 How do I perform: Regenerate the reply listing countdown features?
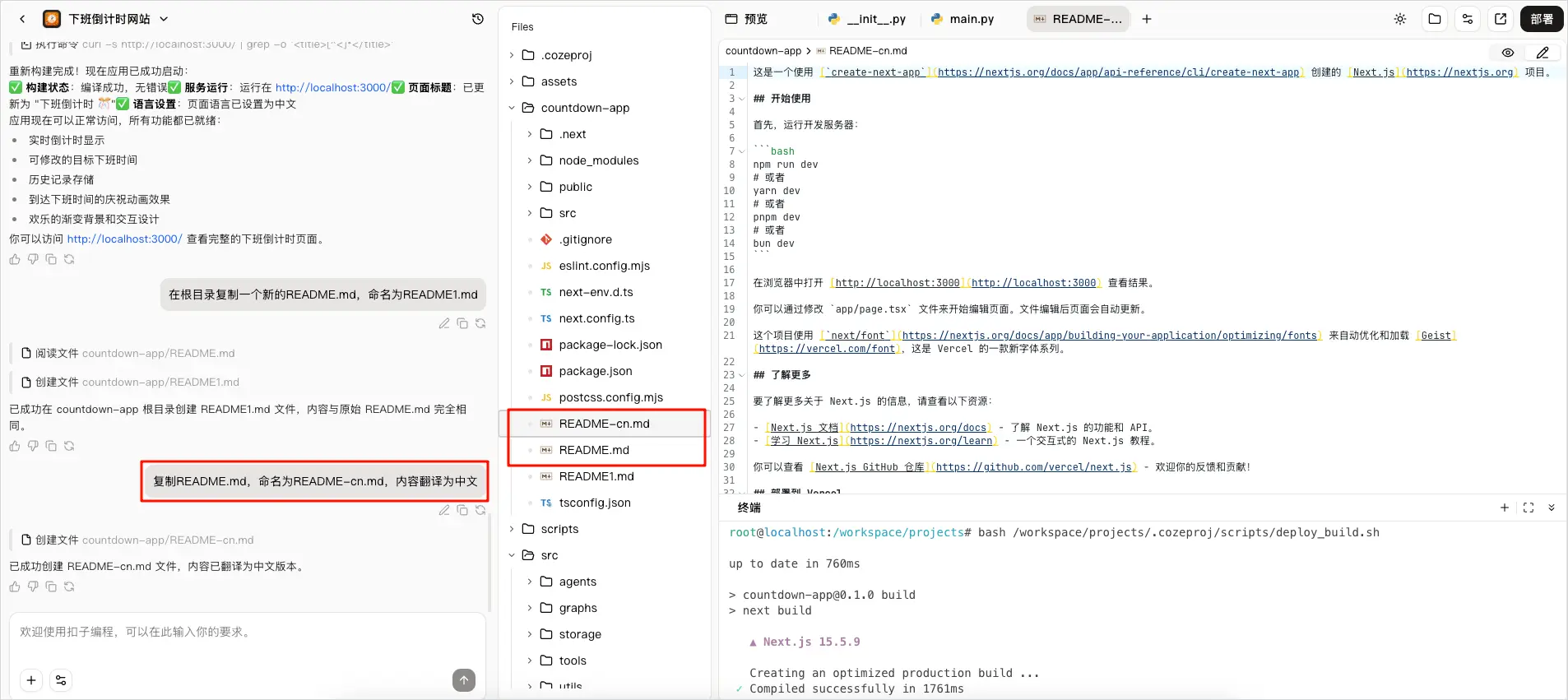(69, 259)
